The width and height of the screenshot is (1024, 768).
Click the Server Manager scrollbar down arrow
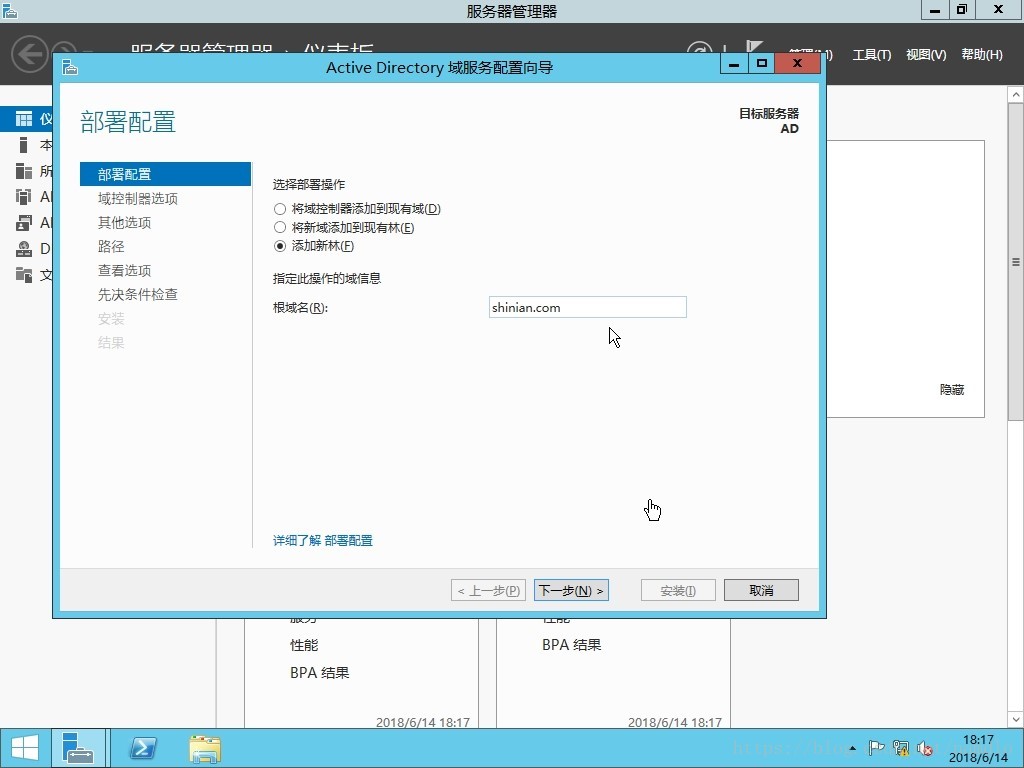coord(1016,720)
